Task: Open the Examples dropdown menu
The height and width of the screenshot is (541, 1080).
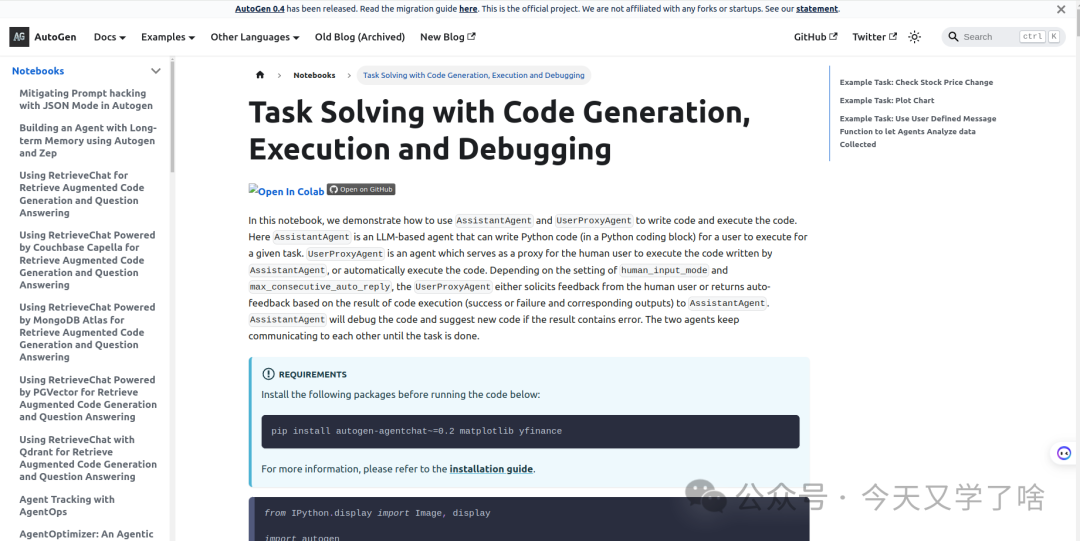Action: (x=168, y=37)
